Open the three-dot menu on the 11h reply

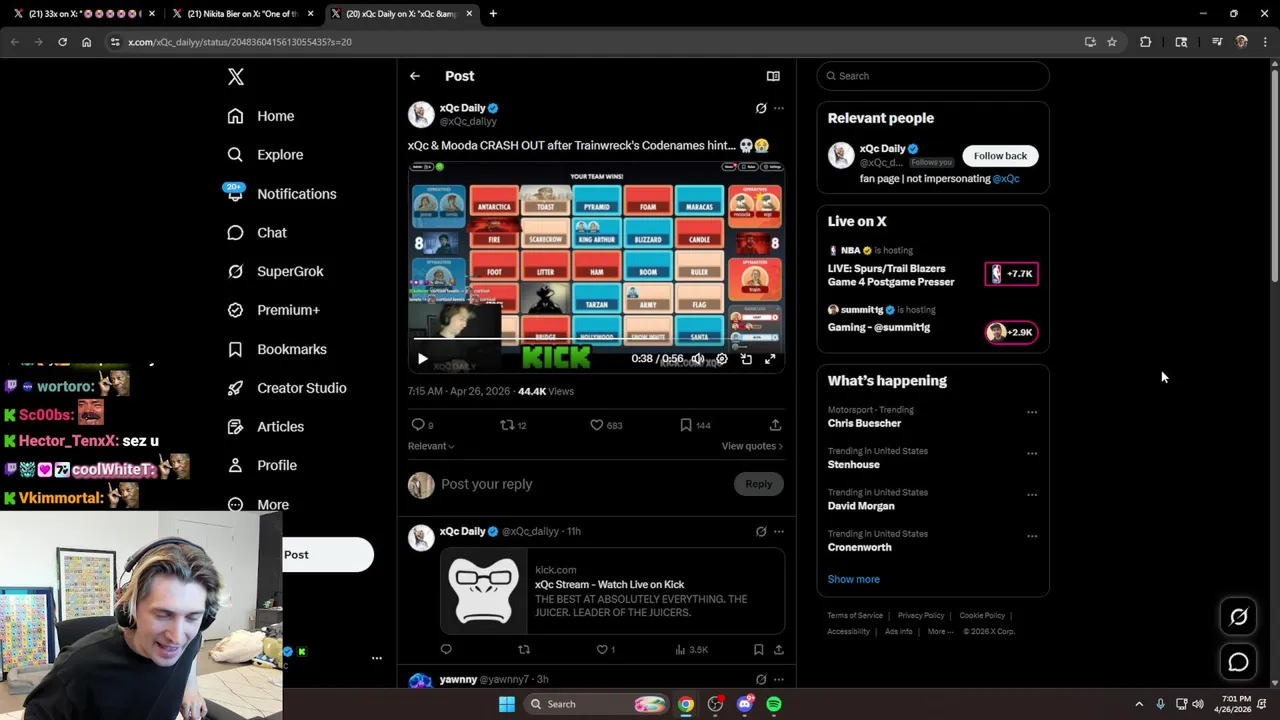[x=779, y=532]
